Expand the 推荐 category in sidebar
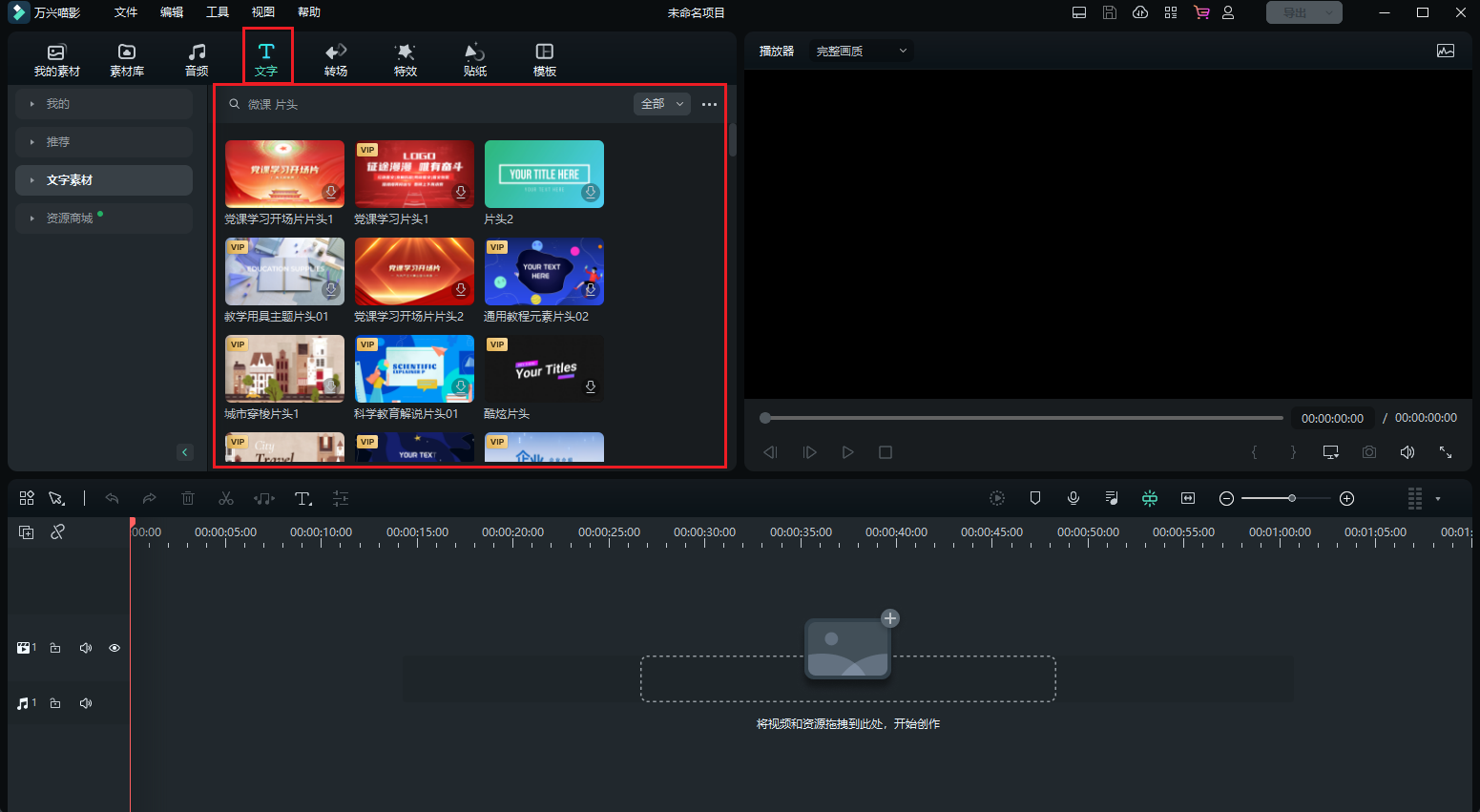This screenshot has height=812, width=1480. pyautogui.click(x=104, y=142)
